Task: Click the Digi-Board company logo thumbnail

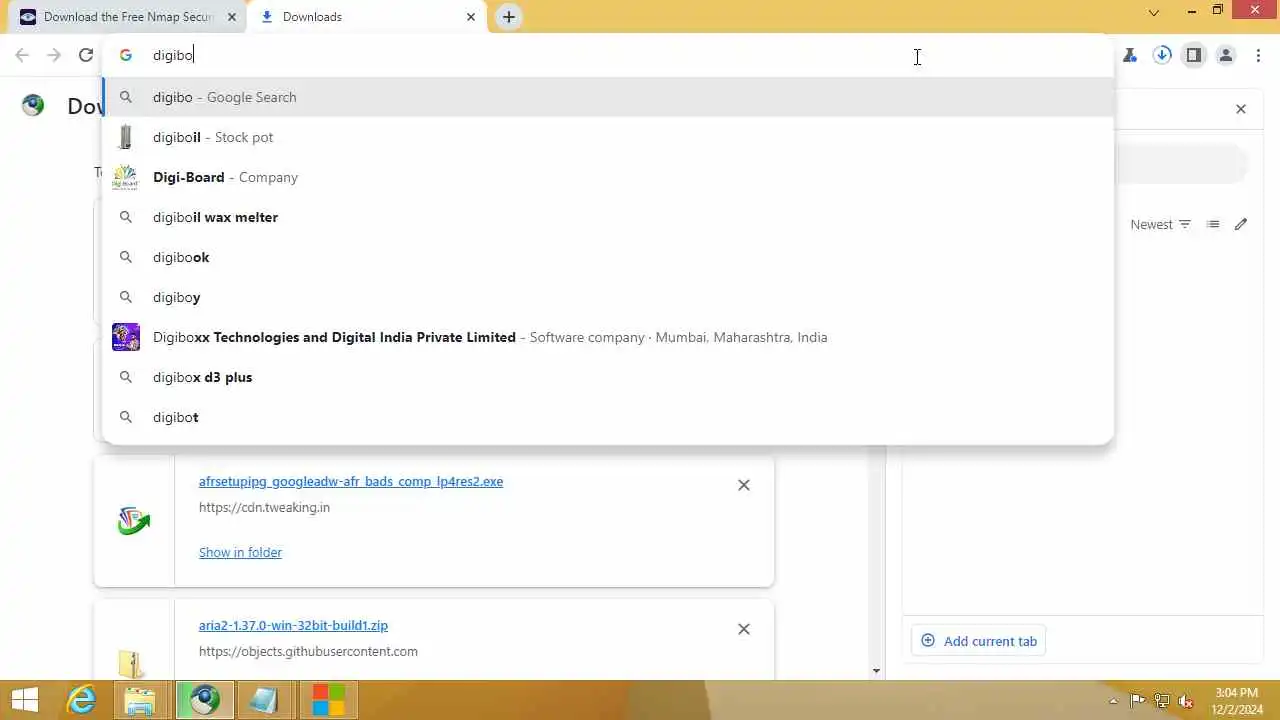Action: click(125, 177)
